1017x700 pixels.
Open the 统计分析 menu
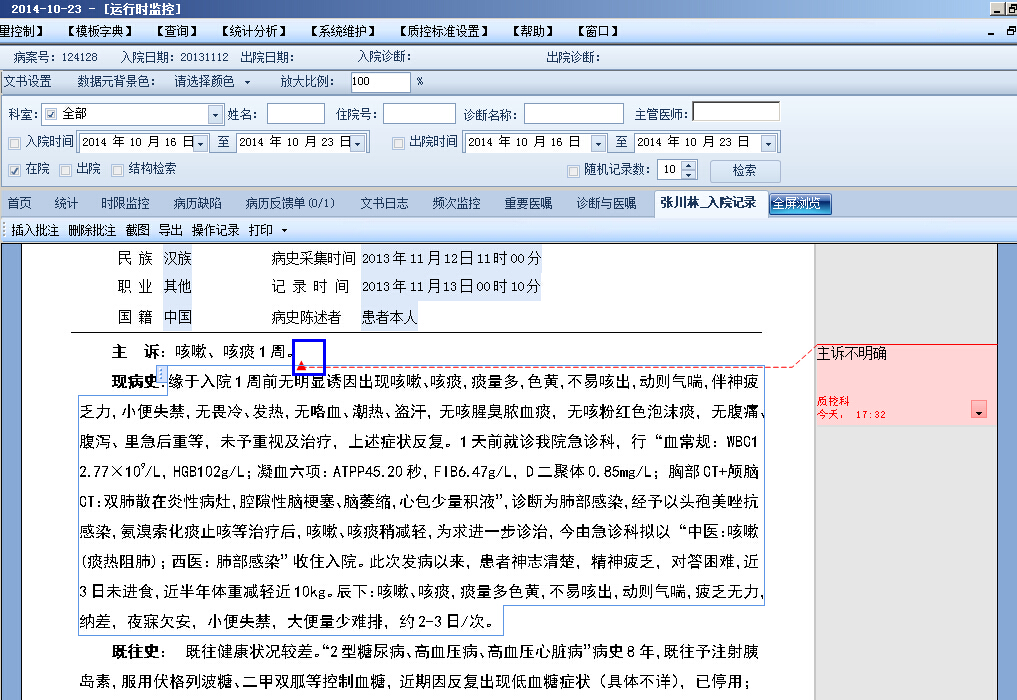[253, 31]
